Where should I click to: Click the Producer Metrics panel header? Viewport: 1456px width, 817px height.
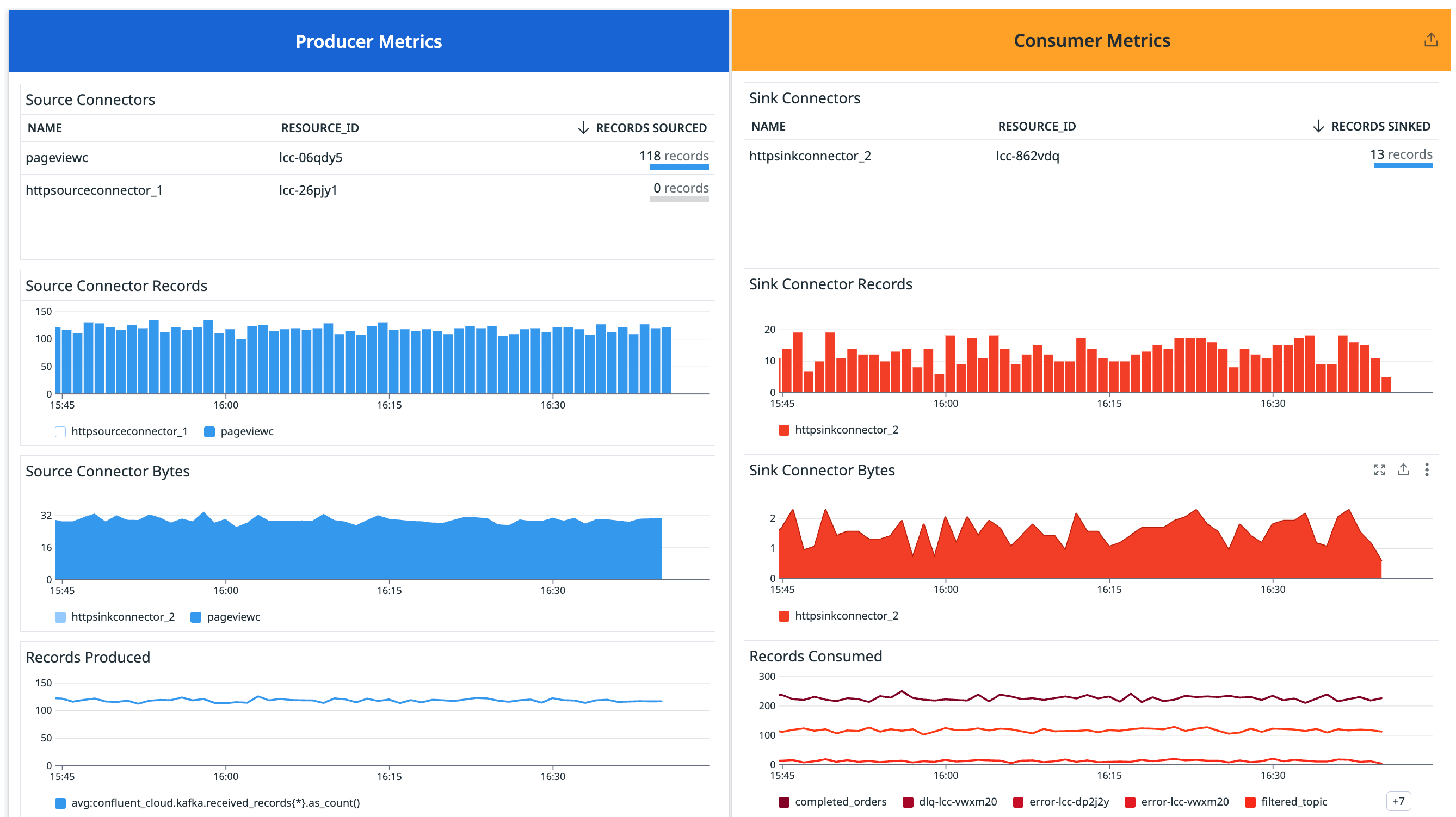(368, 41)
